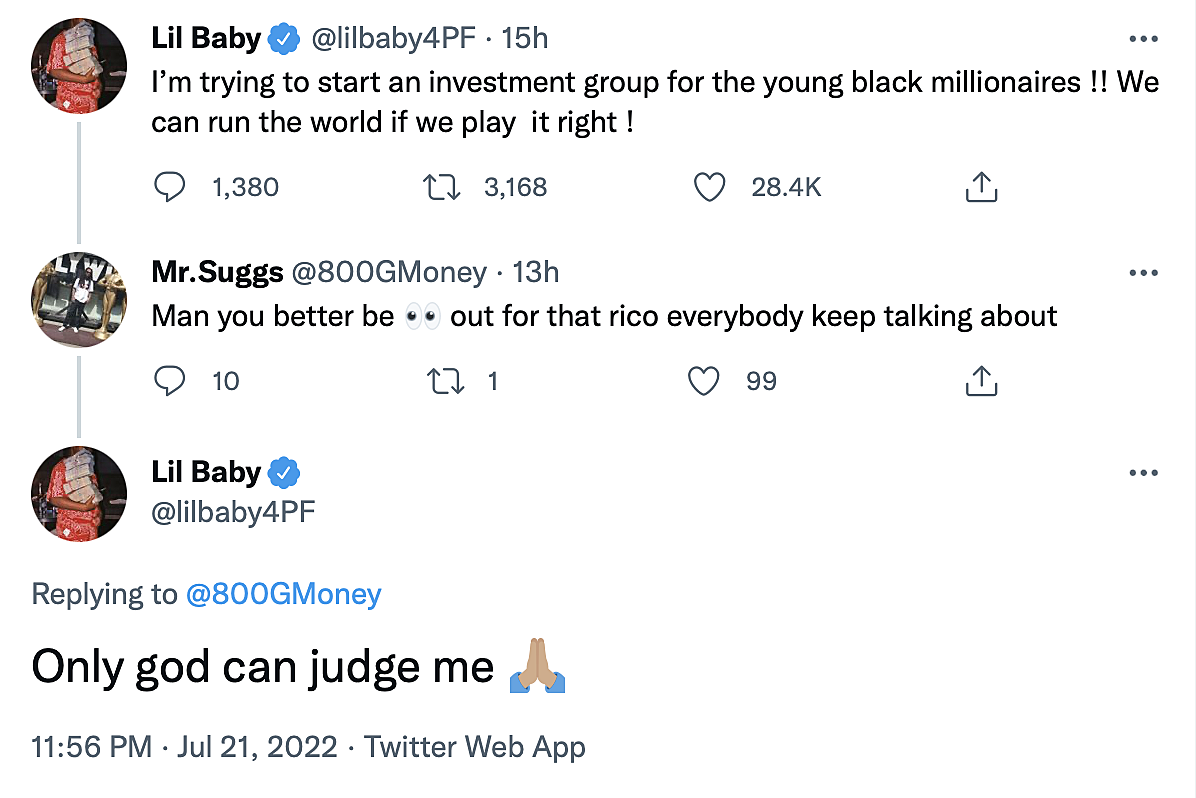Image resolution: width=1196 pixels, height=798 pixels.
Task: Share the Mr.Suggs tweet
Action: click(x=980, y=381)
